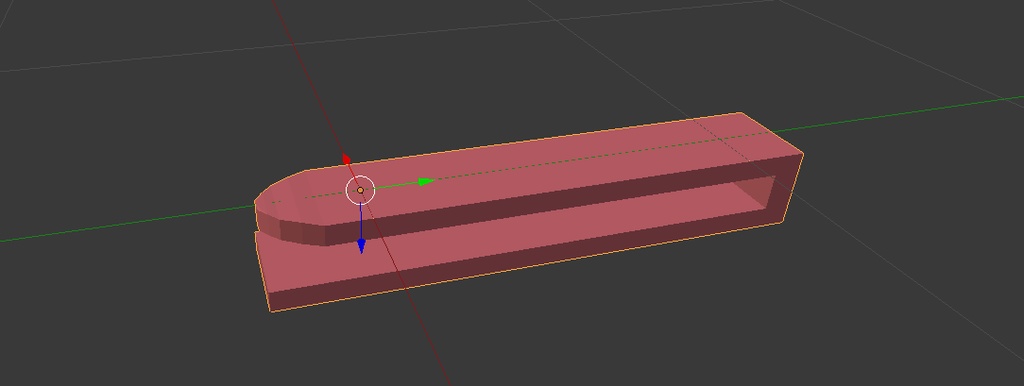Viewport: 1024px width, 386px height.
Task: Grab the green Y-axis manipulator arrow
Action: pyautogui.click(x=426, y=182)
